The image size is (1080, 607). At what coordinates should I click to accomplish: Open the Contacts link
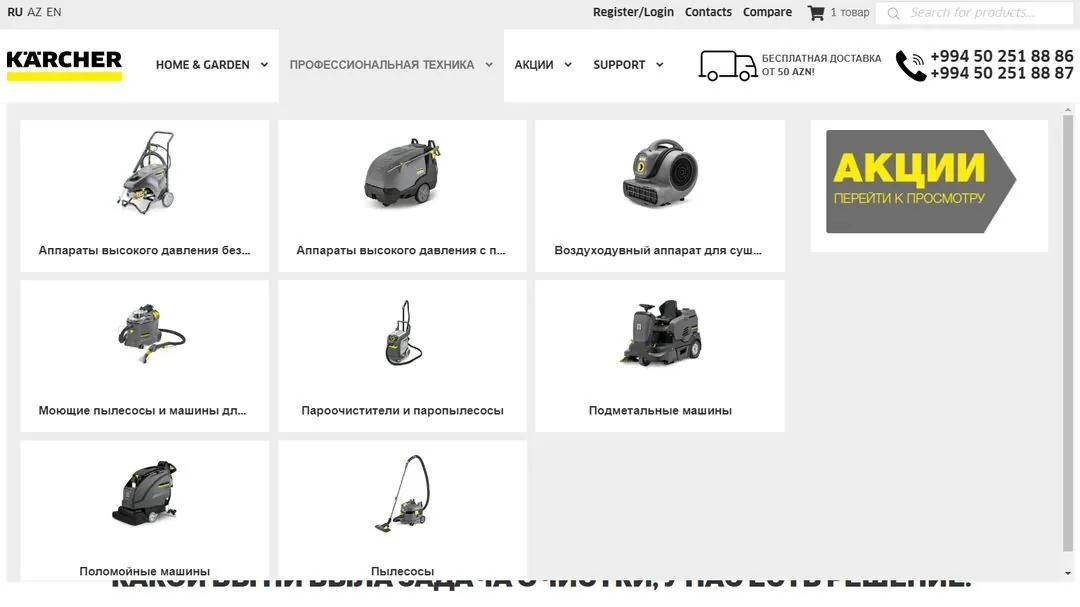point(708,12)
